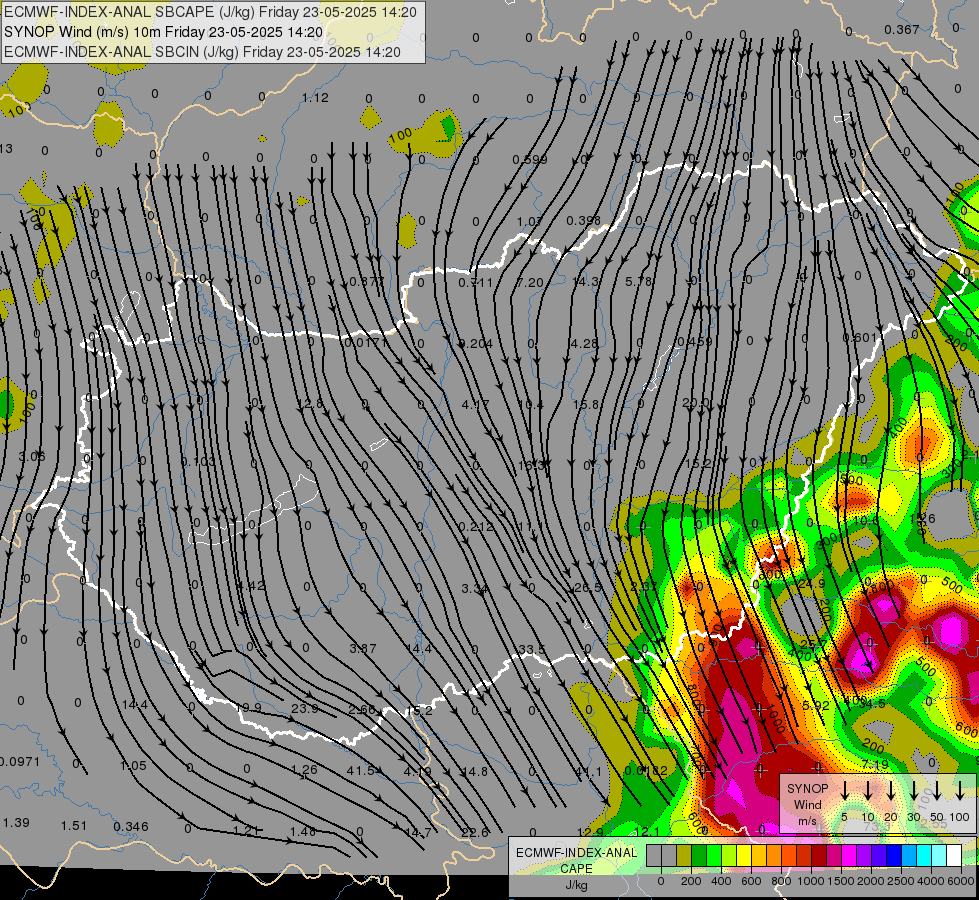This screenshot has width=979, height=900.
Task: Click the 'SYNOP Wind m/s' legend label
Action: tap(807, 804)
